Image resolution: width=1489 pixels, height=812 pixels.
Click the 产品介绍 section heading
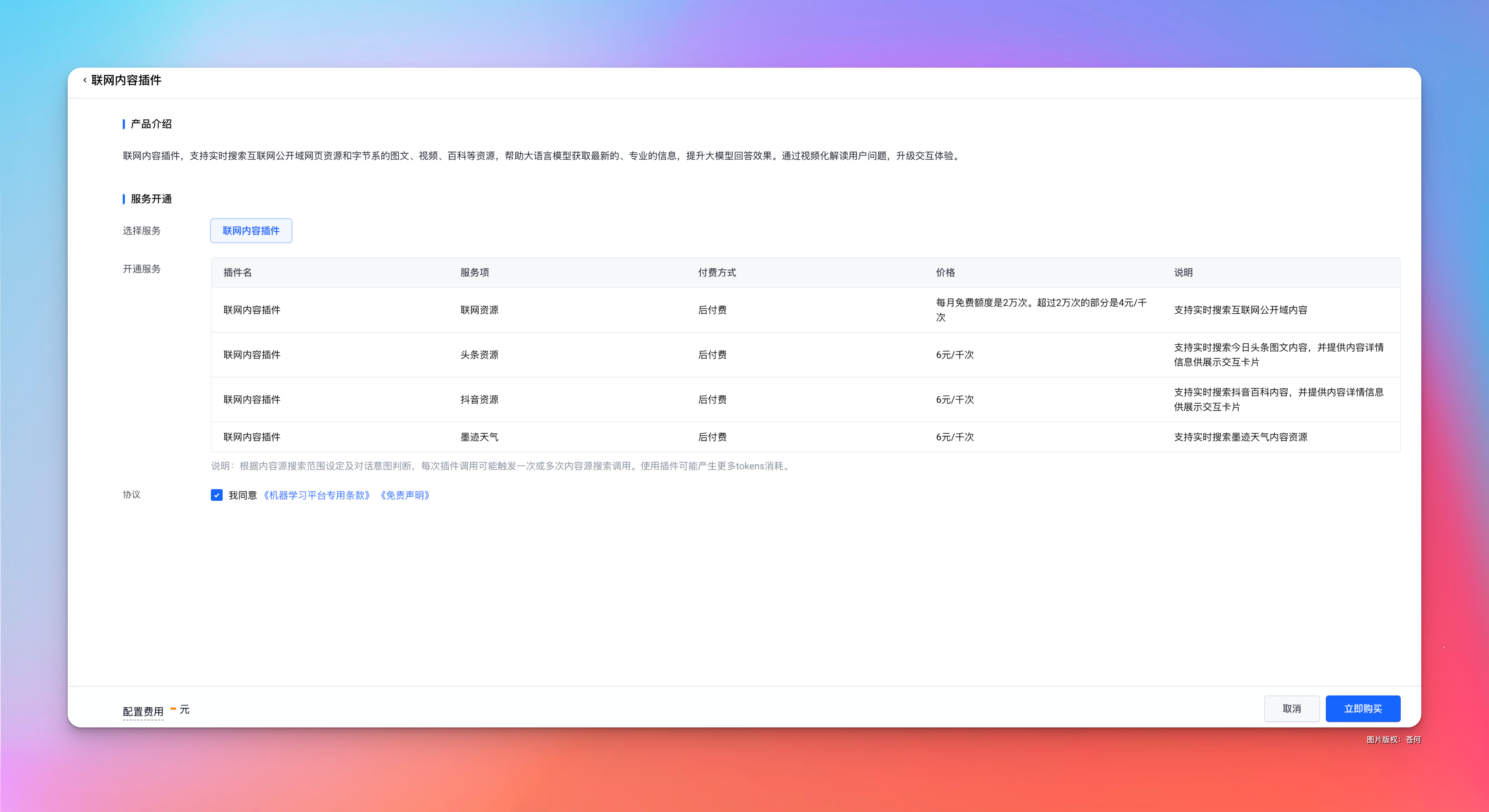151,124
